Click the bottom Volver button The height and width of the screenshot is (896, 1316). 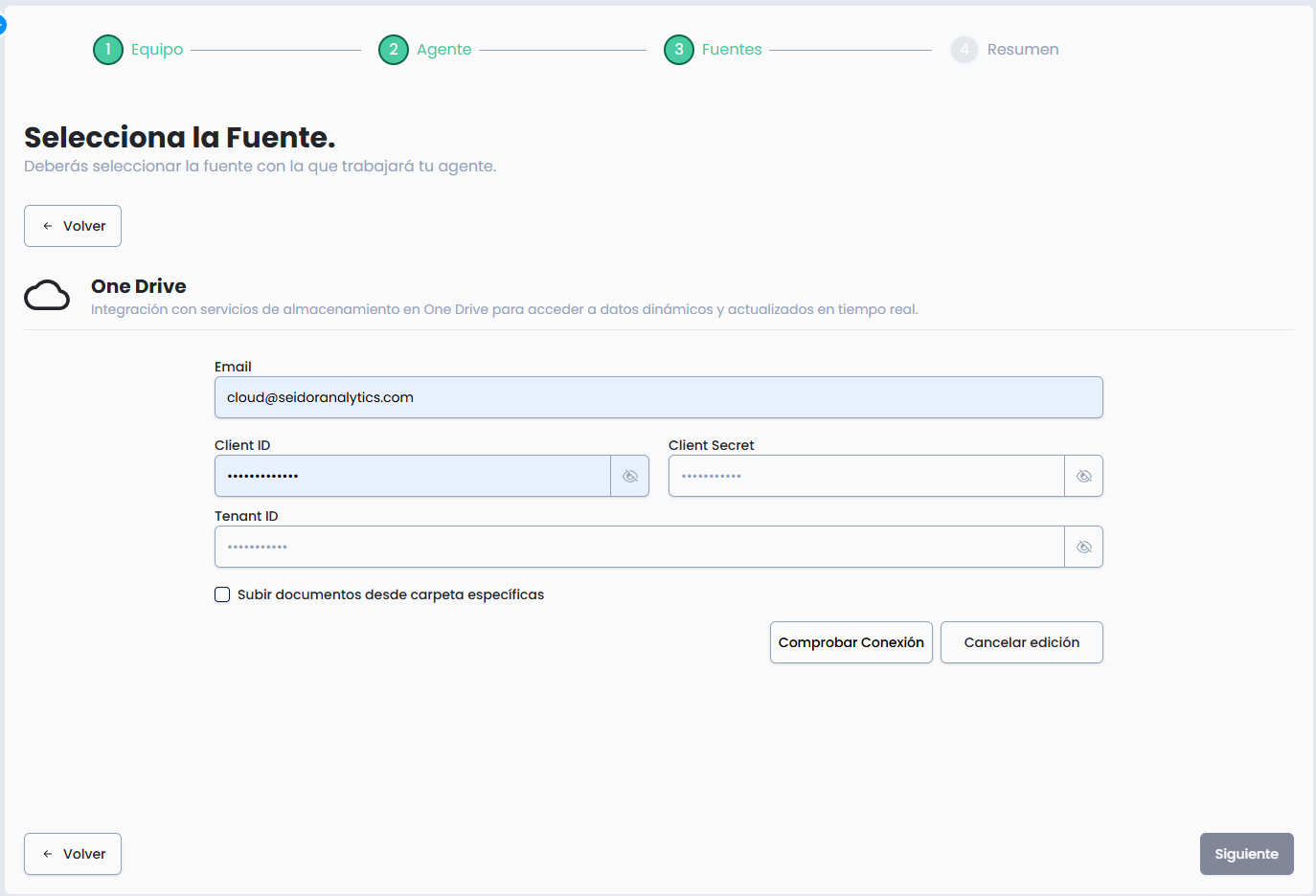pyautogui.click(x=73, y=854)
